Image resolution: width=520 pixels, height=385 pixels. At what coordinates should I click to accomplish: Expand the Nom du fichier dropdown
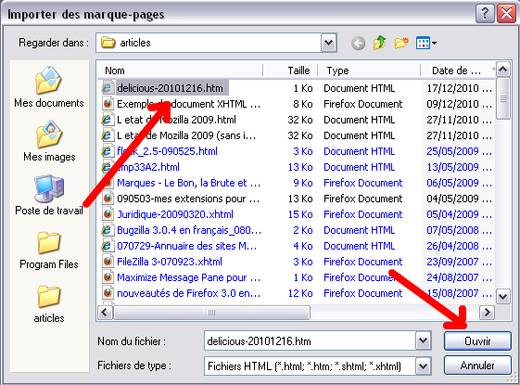tap(423, 341)
